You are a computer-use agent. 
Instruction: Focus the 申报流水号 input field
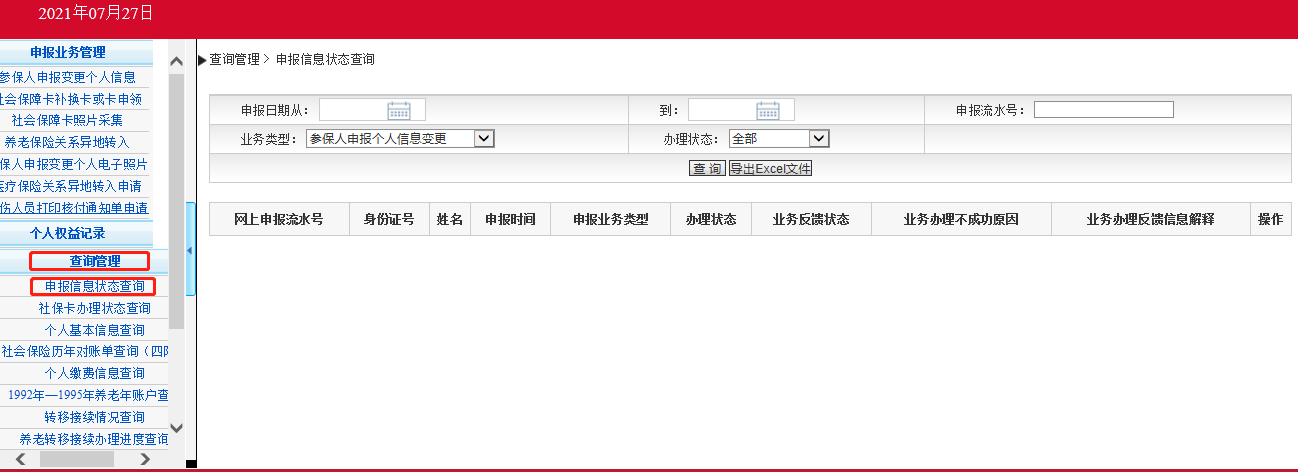coord(1104,110)
